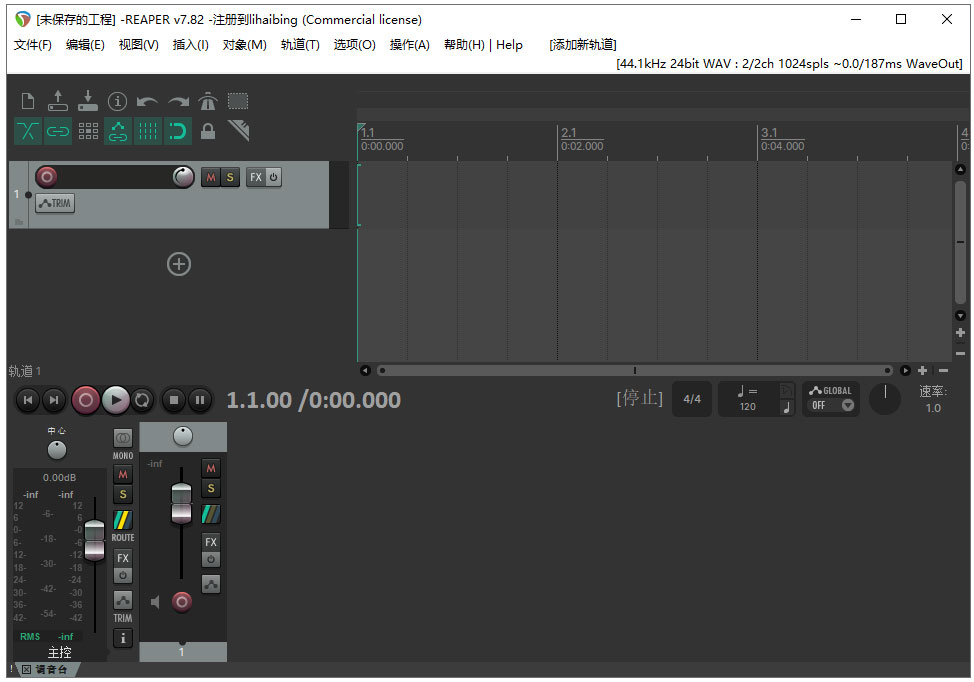Screen dimensions: 974x682
Task: Click master info i button
Action: 123,638
